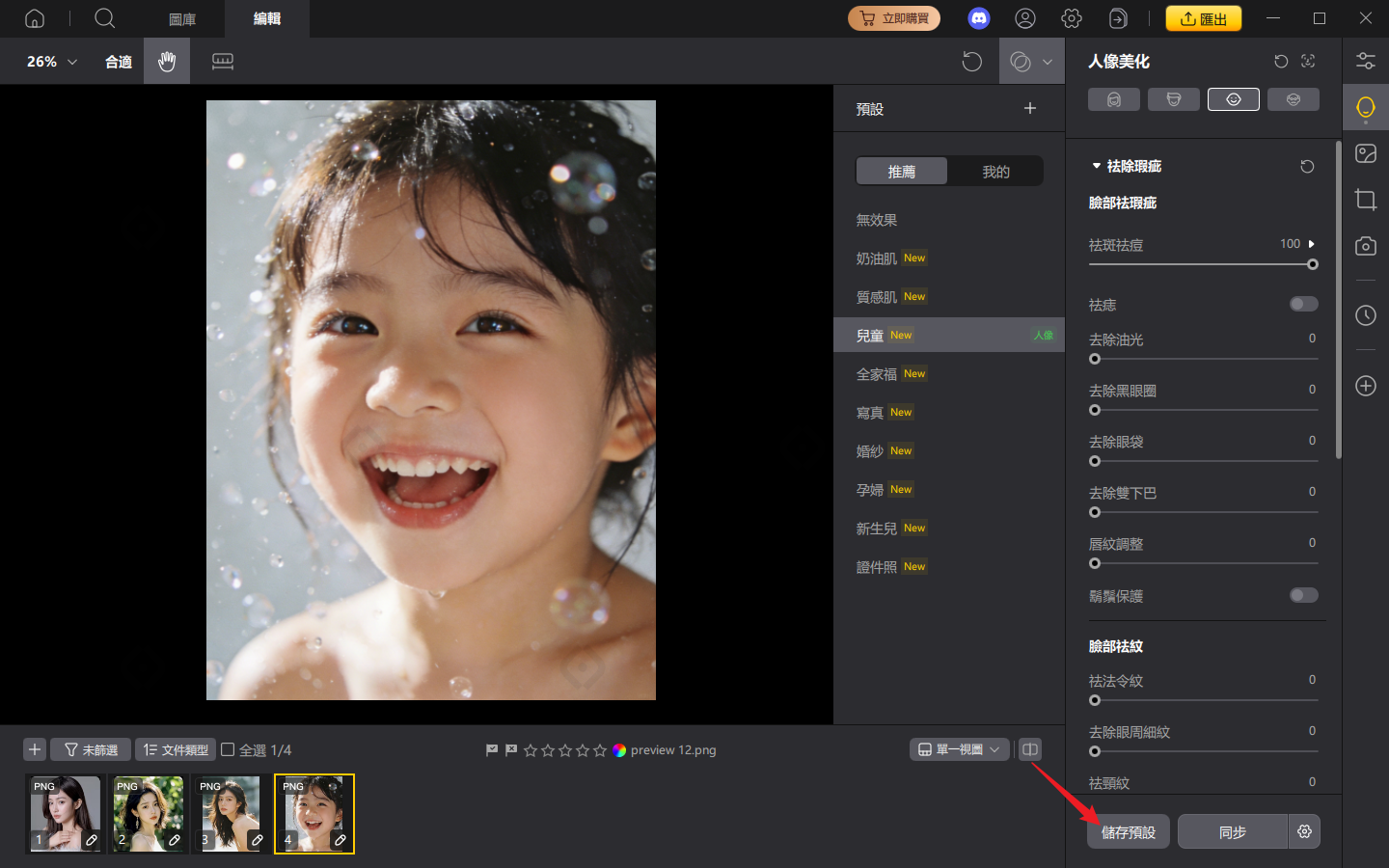Enable the 祛痣 toggle switch

[1303, 304]
